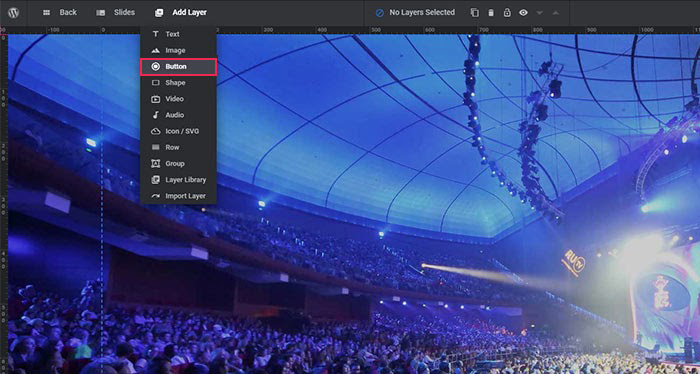Toggle layer visibility eye icon
This screenshot has width=700, height=374.
coord(523,12)
